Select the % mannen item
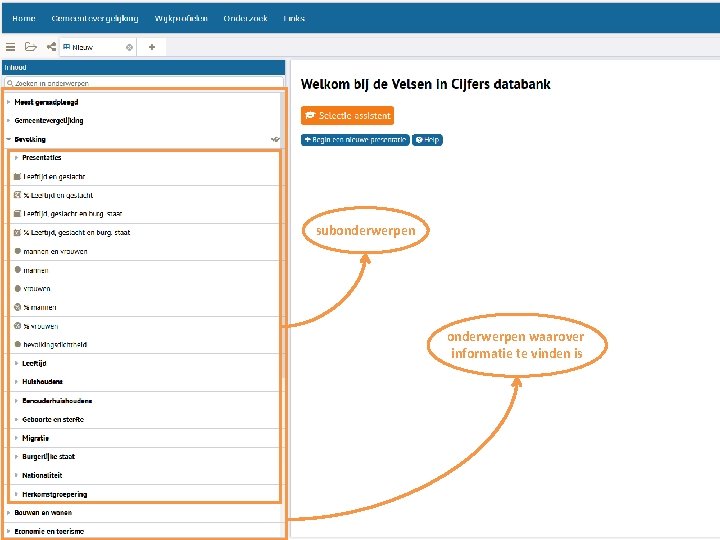The image size is (720, 540). [40, 307]
